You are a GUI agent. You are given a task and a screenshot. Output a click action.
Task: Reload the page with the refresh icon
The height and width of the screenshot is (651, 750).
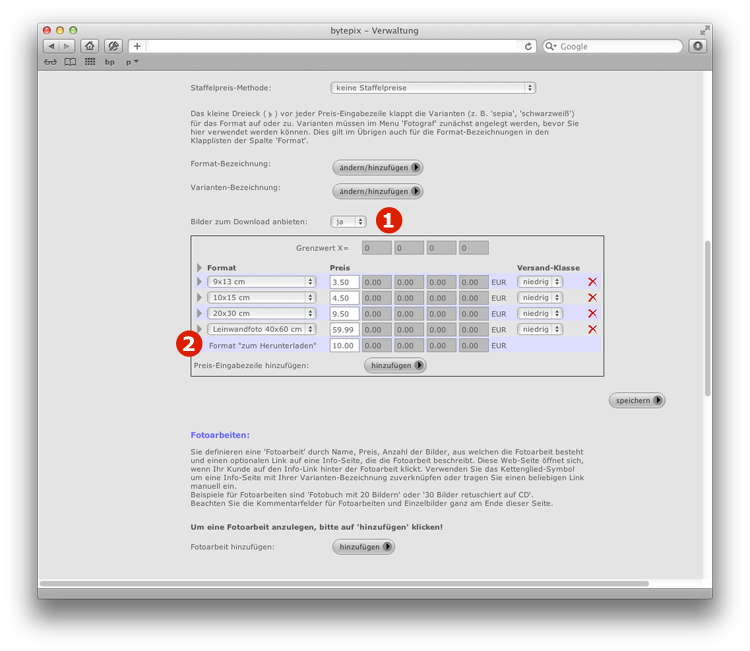click(x=528, y=46)
